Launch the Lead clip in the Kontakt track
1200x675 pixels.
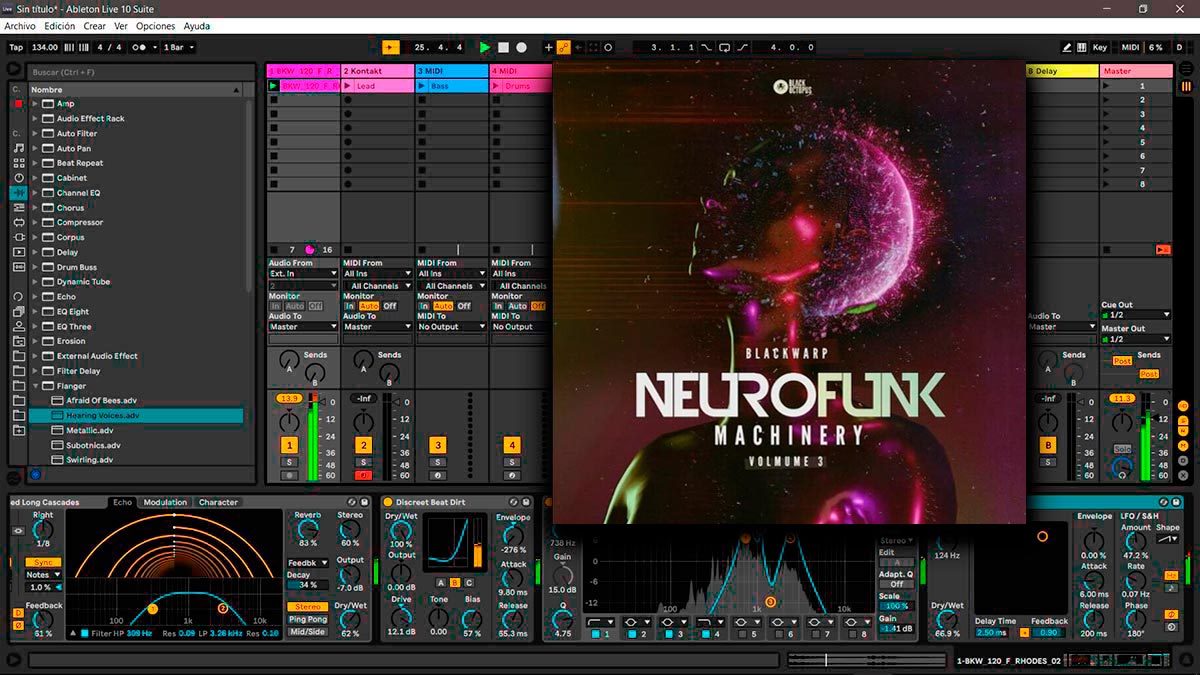[x=349, y=86]
